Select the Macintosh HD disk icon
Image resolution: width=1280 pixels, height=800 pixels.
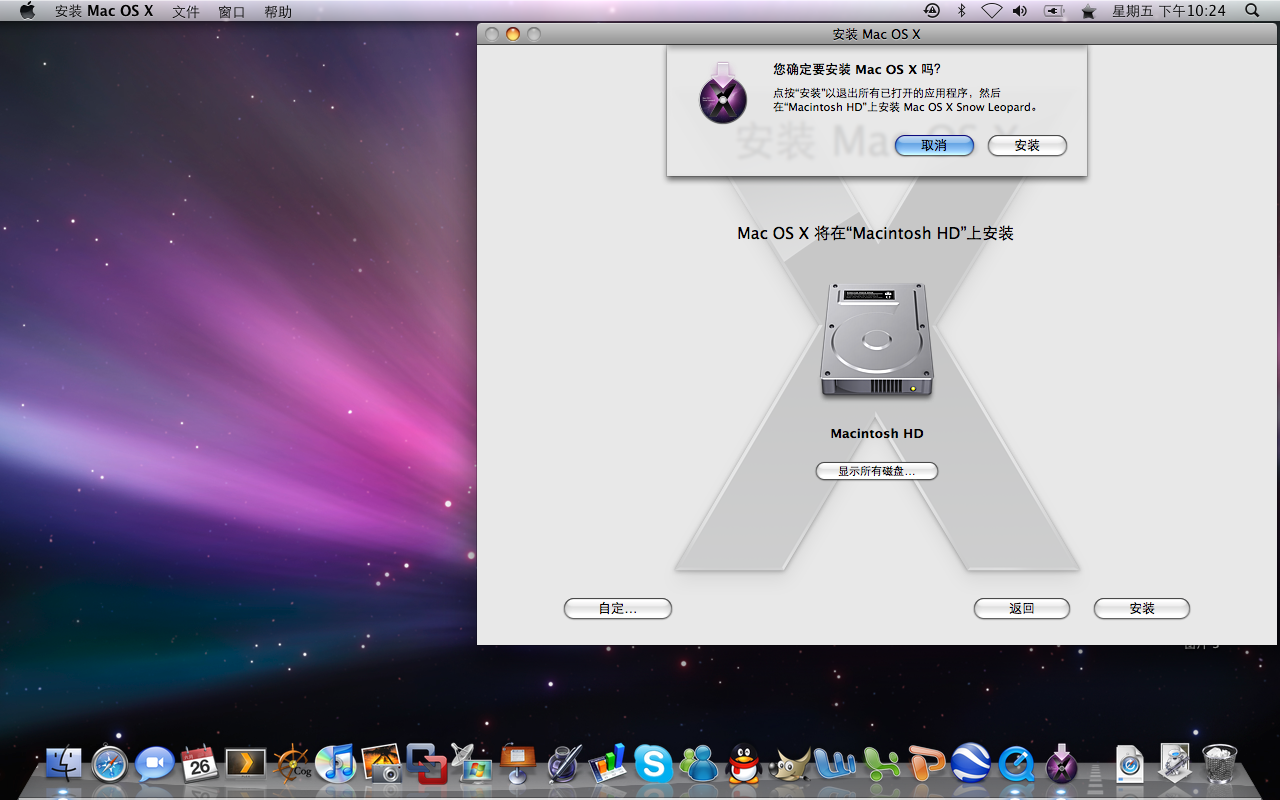(877, 340)
